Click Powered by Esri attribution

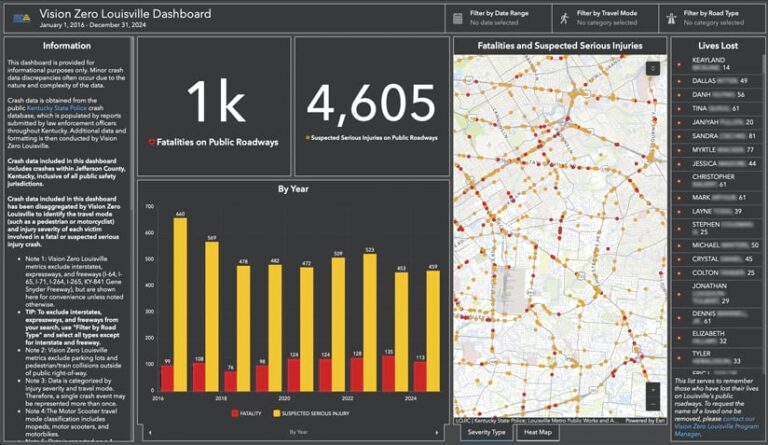[x=644, y=421]
